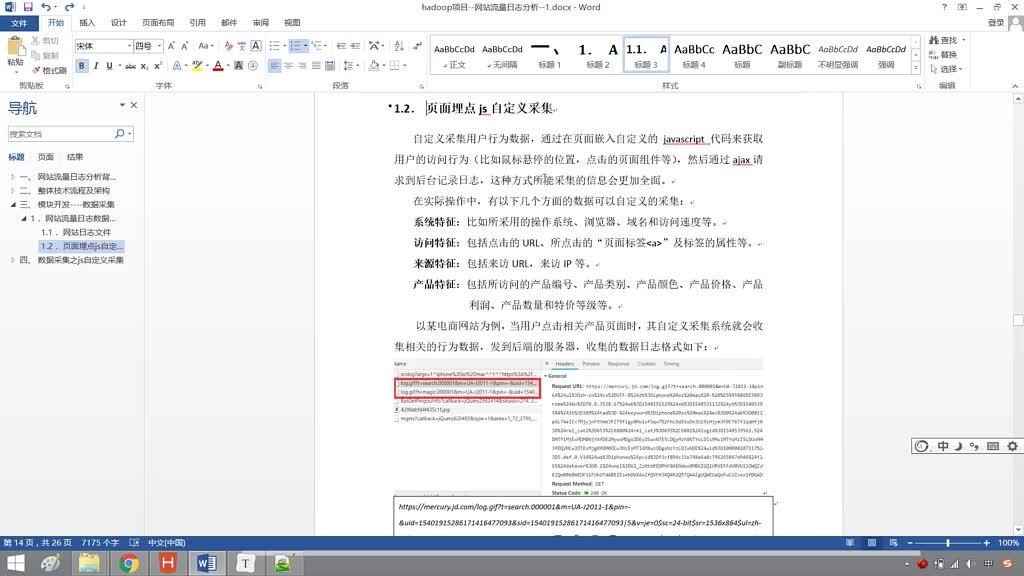This screenshot has width=1024, height=576.
Task: Switch to Read Mode in the status bar
Action: pos(850,543)
